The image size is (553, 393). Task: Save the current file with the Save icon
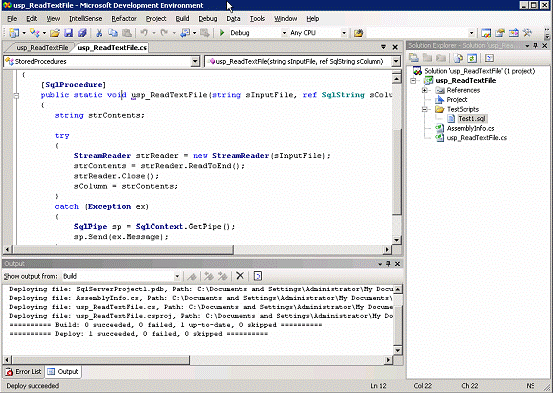coord(68,33)
